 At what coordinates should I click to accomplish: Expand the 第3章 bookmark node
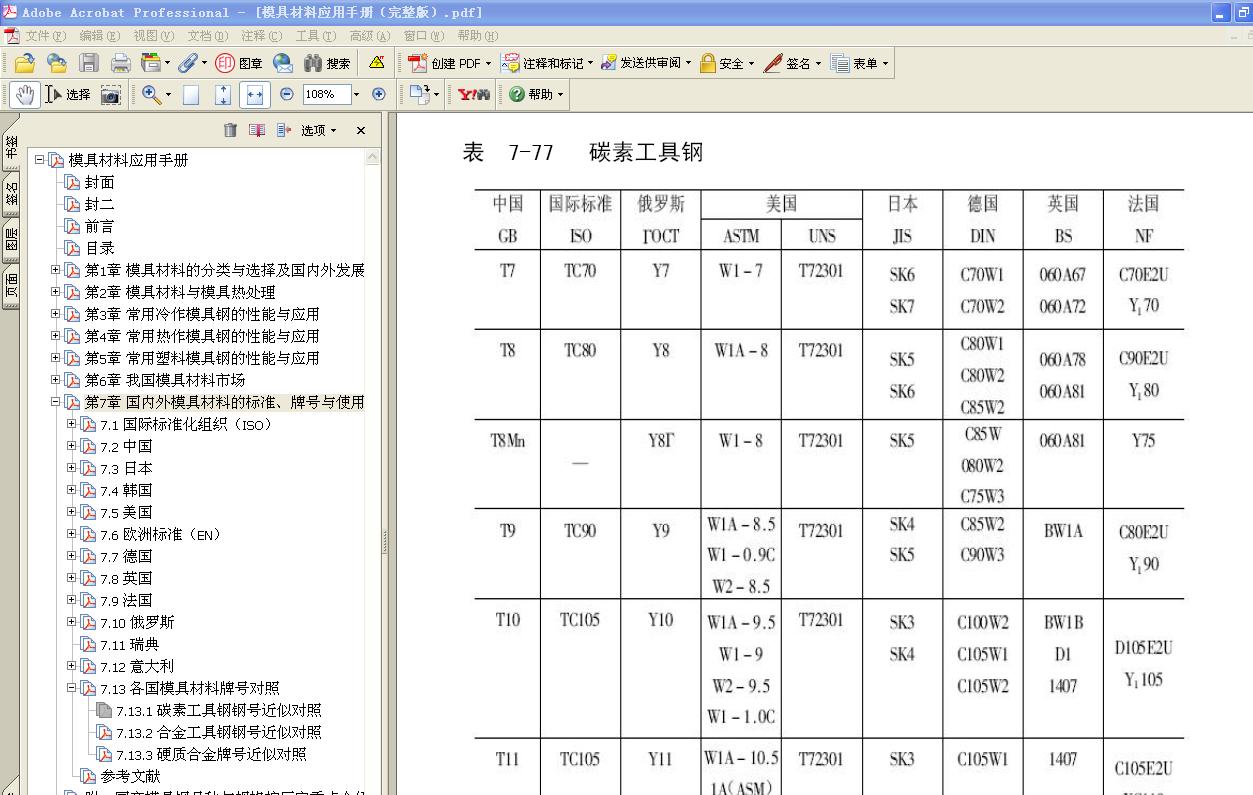[56, 314]
